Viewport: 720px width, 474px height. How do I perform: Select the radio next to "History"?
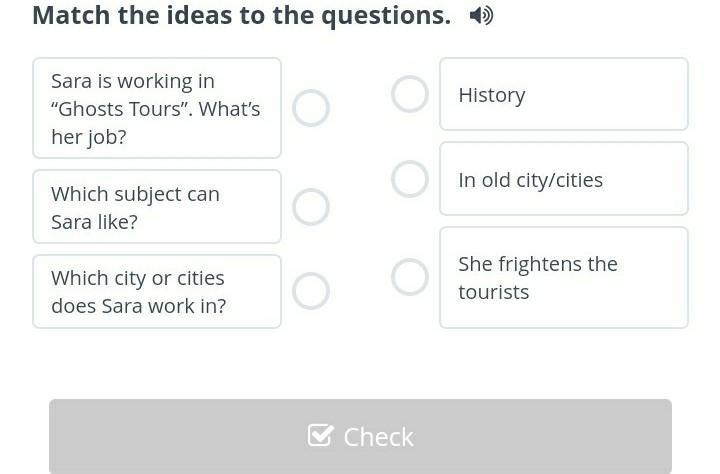coord(409,94)
